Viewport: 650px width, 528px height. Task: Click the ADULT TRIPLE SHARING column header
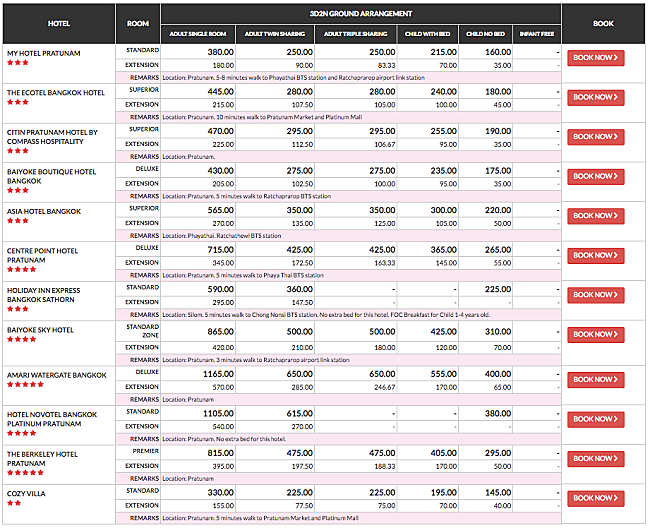point(356,34)
